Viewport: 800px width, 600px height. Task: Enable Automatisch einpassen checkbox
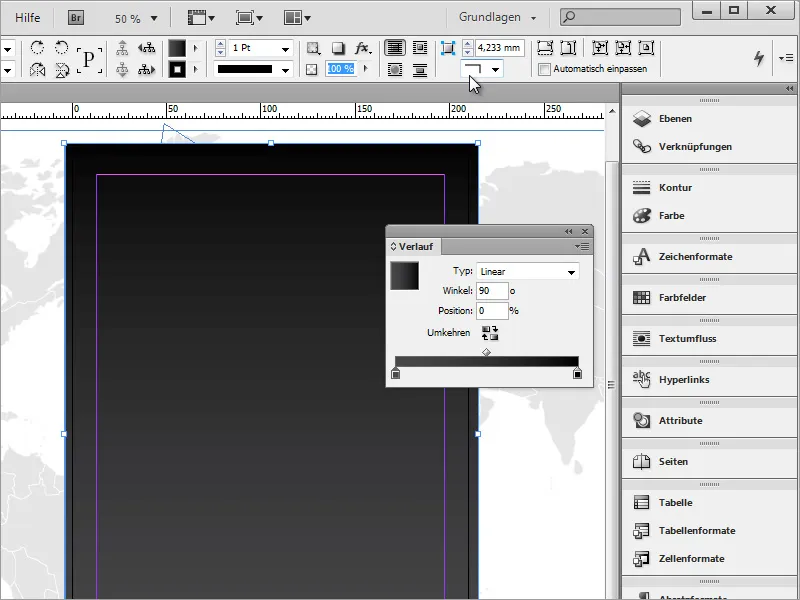click(544, 69)
